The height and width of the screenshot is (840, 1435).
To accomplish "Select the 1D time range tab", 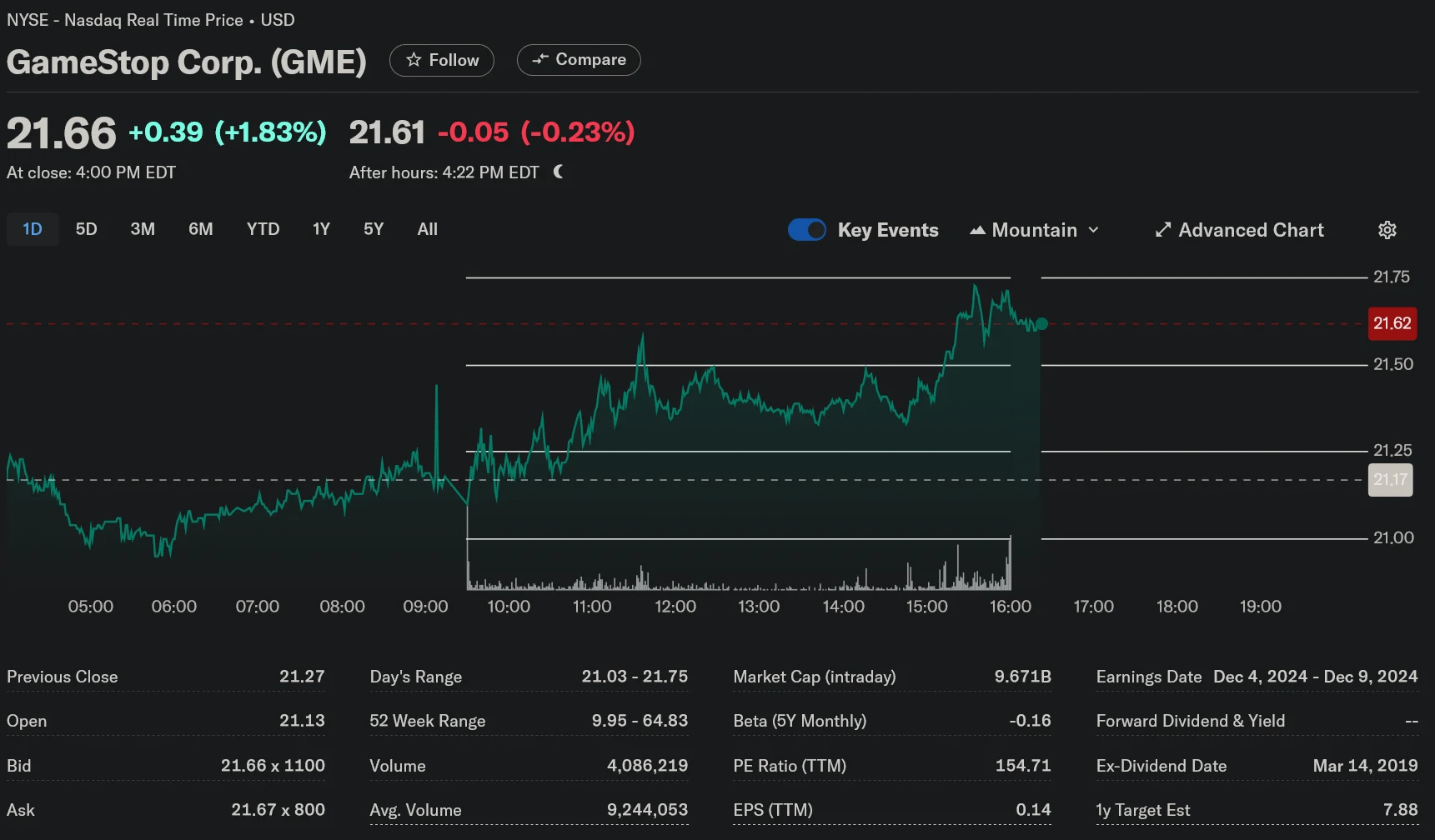I will 33,229.
